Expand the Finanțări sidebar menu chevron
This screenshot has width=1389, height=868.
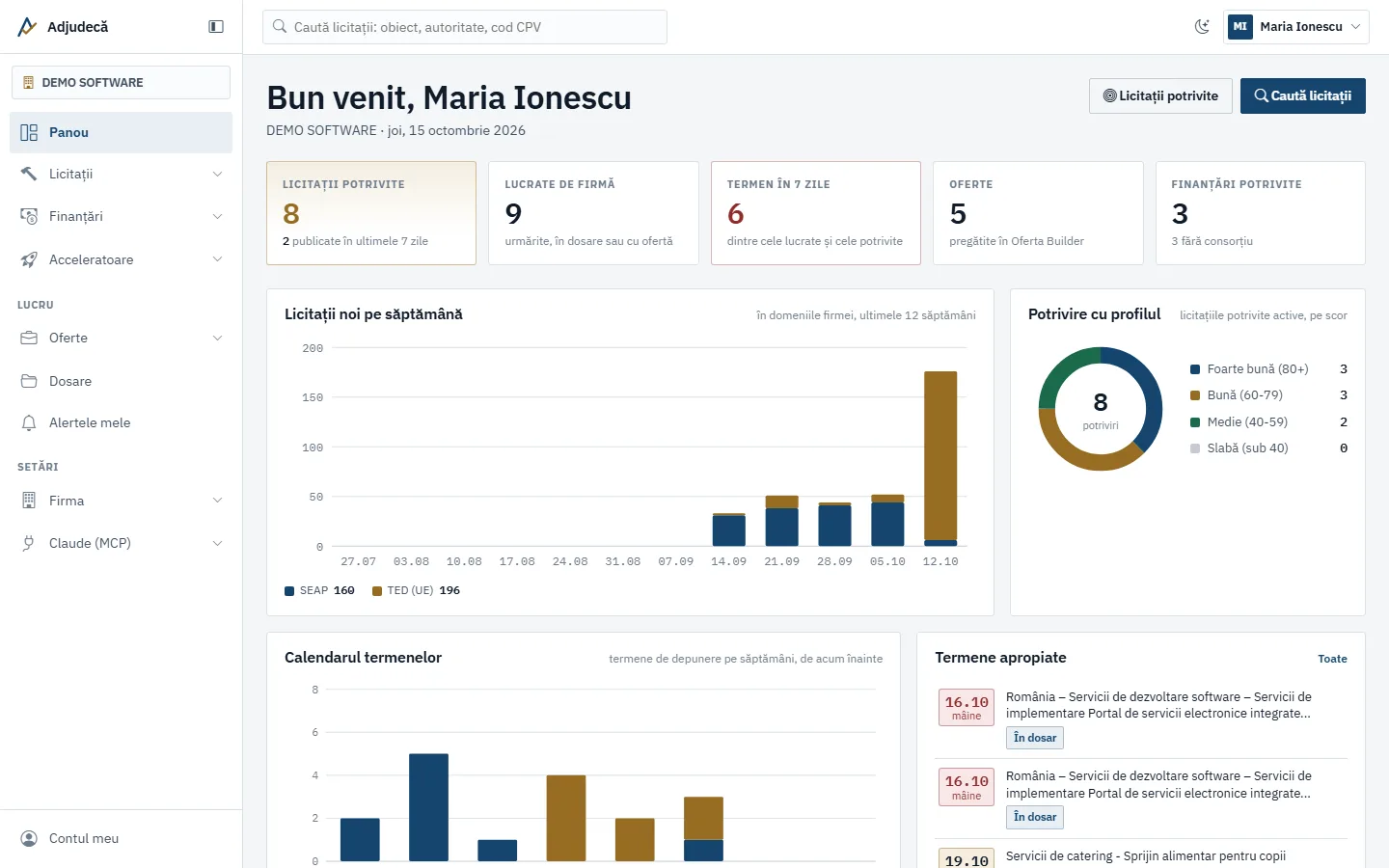point(217,217)
